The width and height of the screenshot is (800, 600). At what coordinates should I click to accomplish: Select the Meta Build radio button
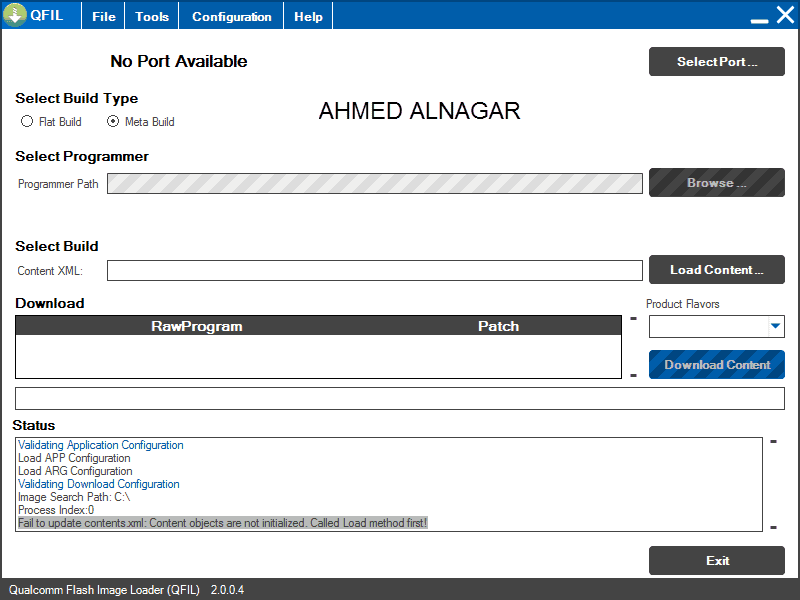[113, 121]
